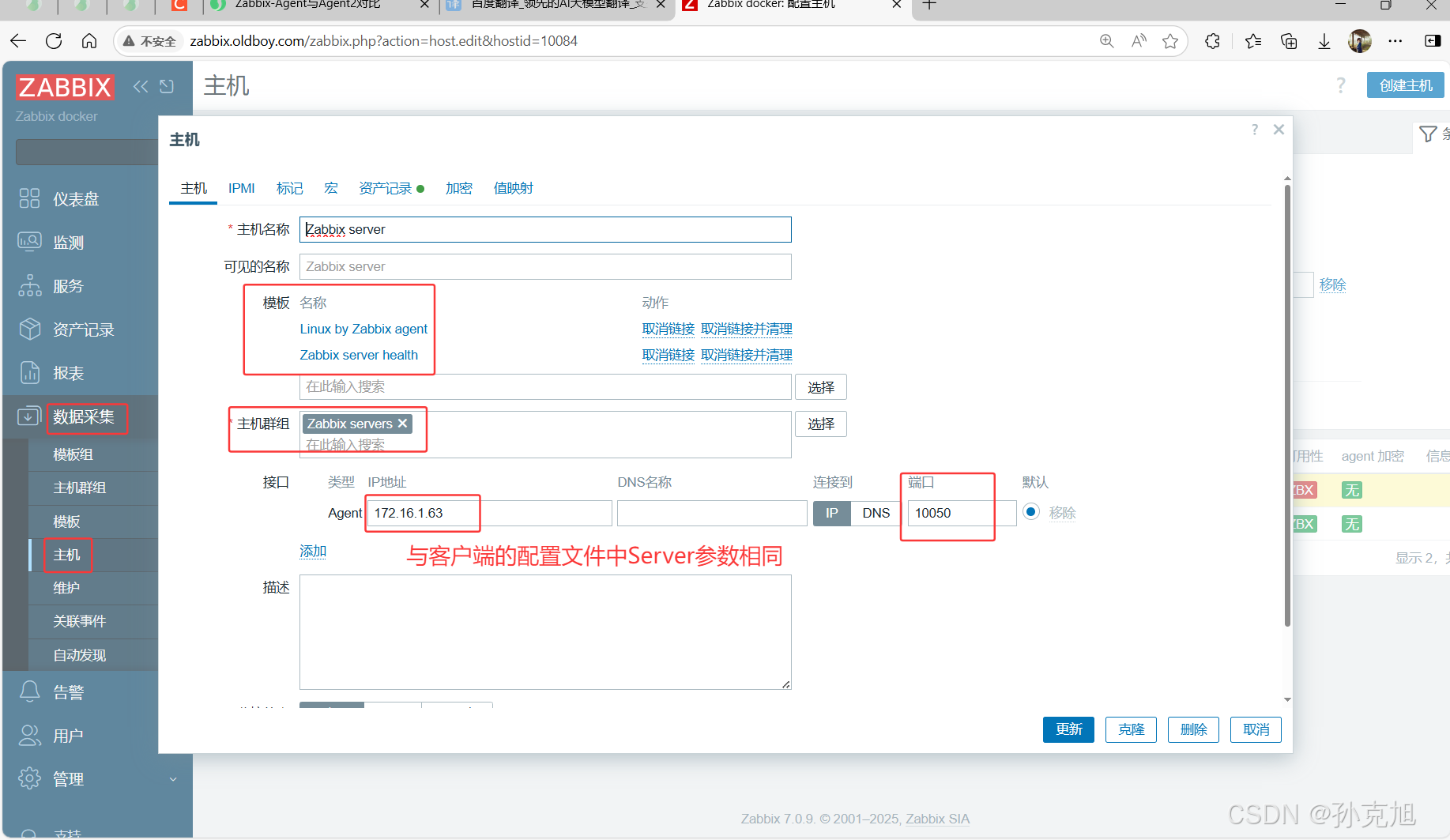Bookmark page with the star icon
Image resolution: width=1450 pixels, height=840 pixels.
click(1170, 41)
